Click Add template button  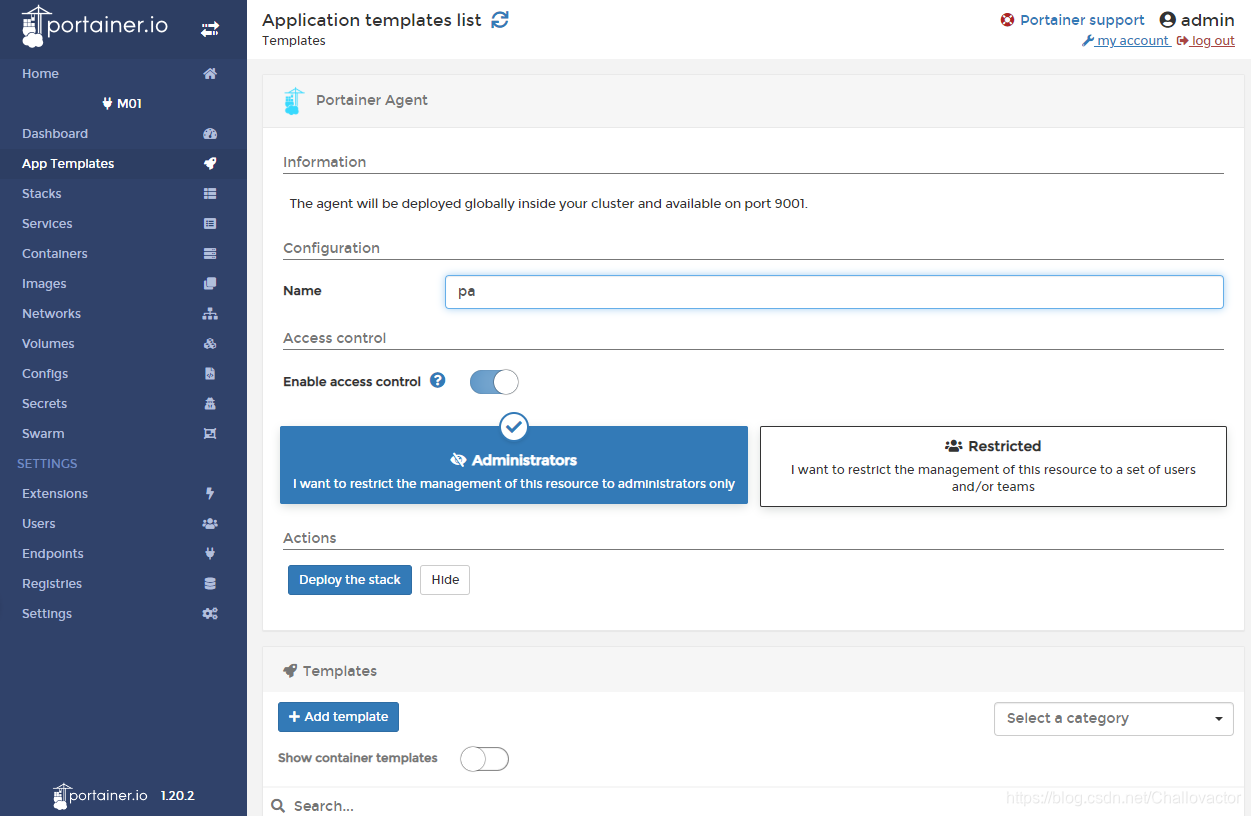pos(338,717)
